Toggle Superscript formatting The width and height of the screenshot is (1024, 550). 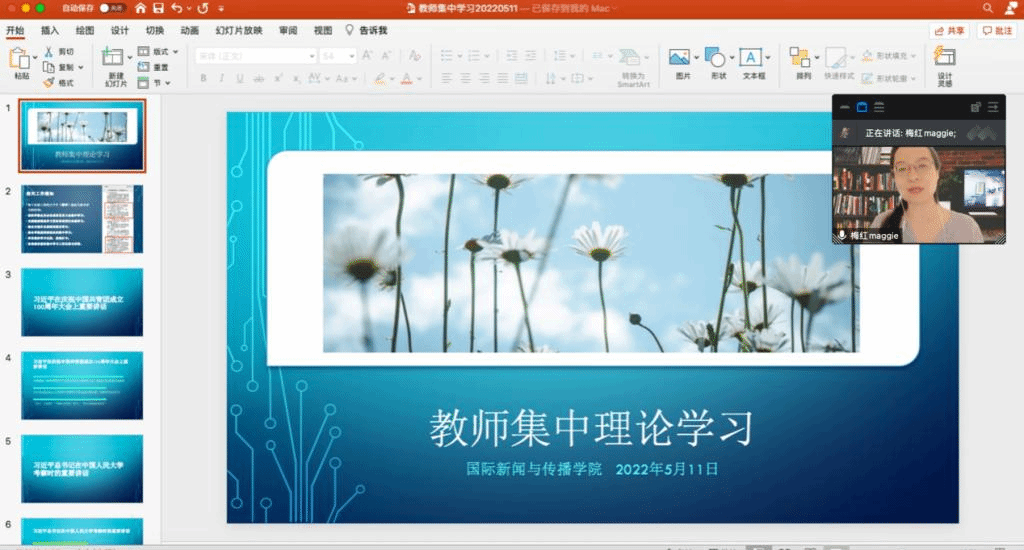(278, 78)
